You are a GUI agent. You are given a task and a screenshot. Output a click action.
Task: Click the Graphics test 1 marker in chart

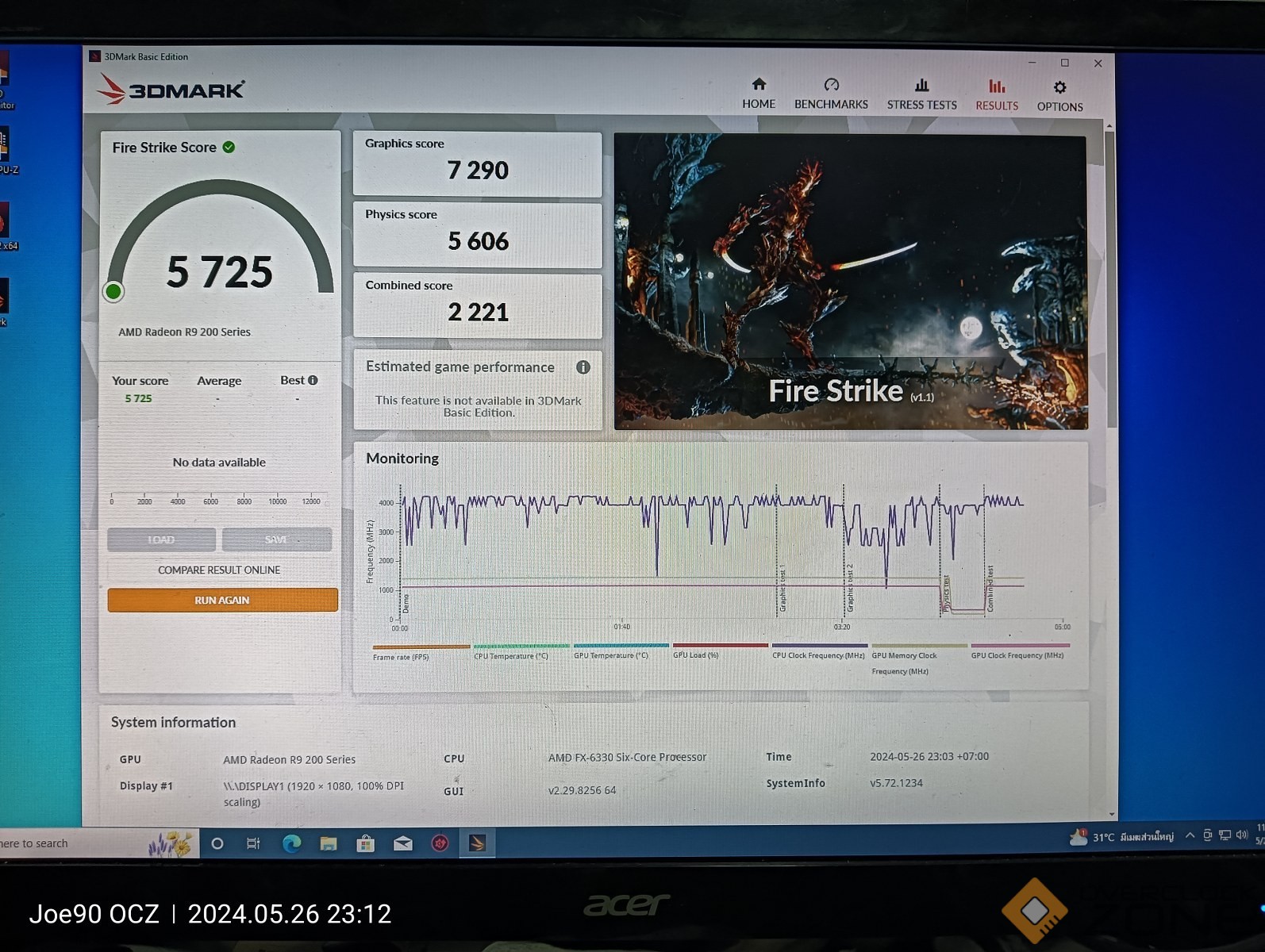[x=782, y=588]
